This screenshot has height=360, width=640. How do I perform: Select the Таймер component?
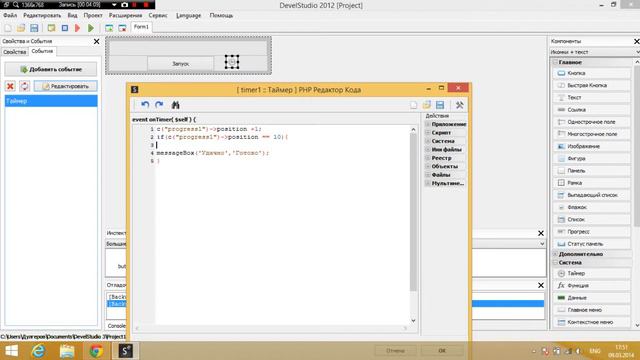coord(592,273)
